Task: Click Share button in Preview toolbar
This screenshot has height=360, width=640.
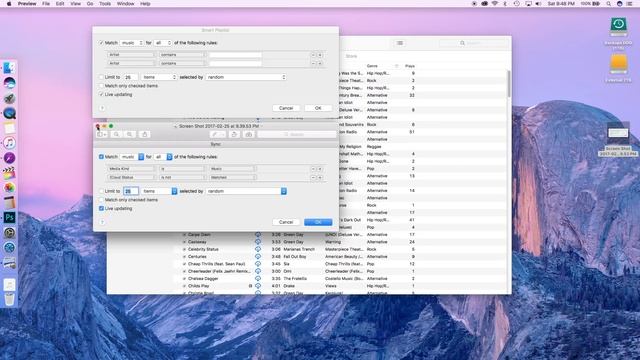Action: pyautogui.click(x=144, y=134)
